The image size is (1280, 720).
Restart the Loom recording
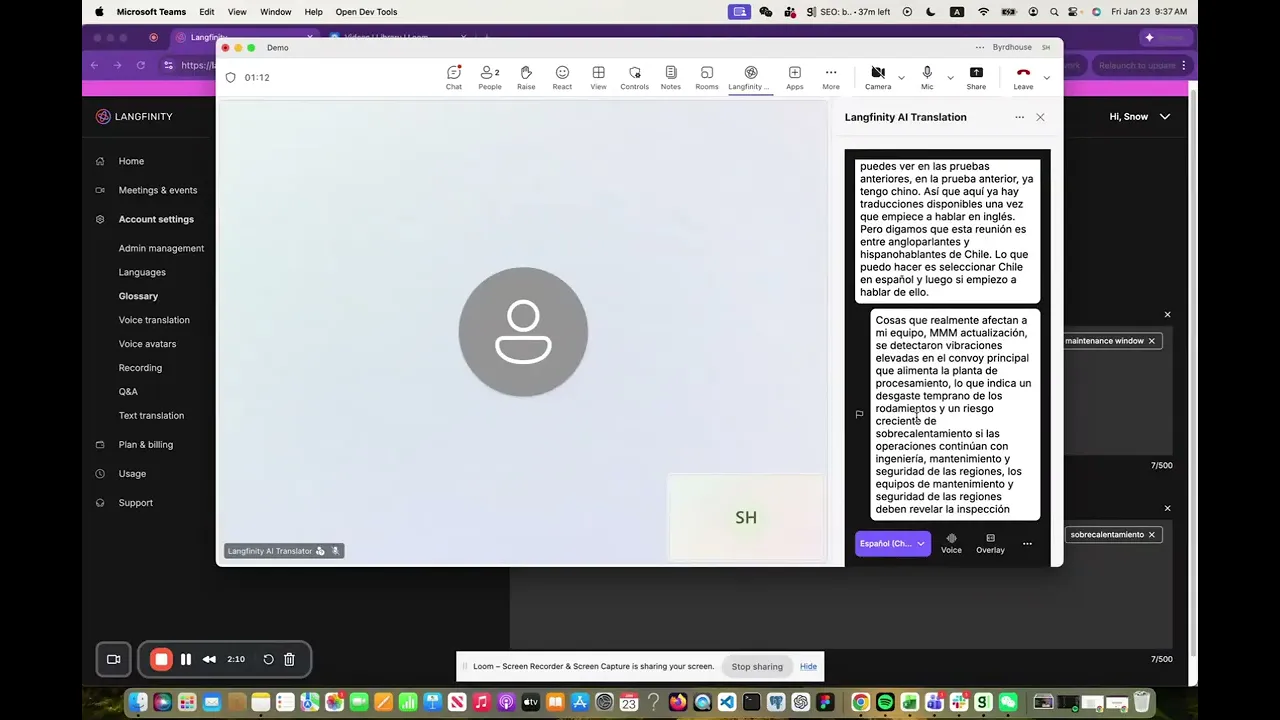click(268, 659)
